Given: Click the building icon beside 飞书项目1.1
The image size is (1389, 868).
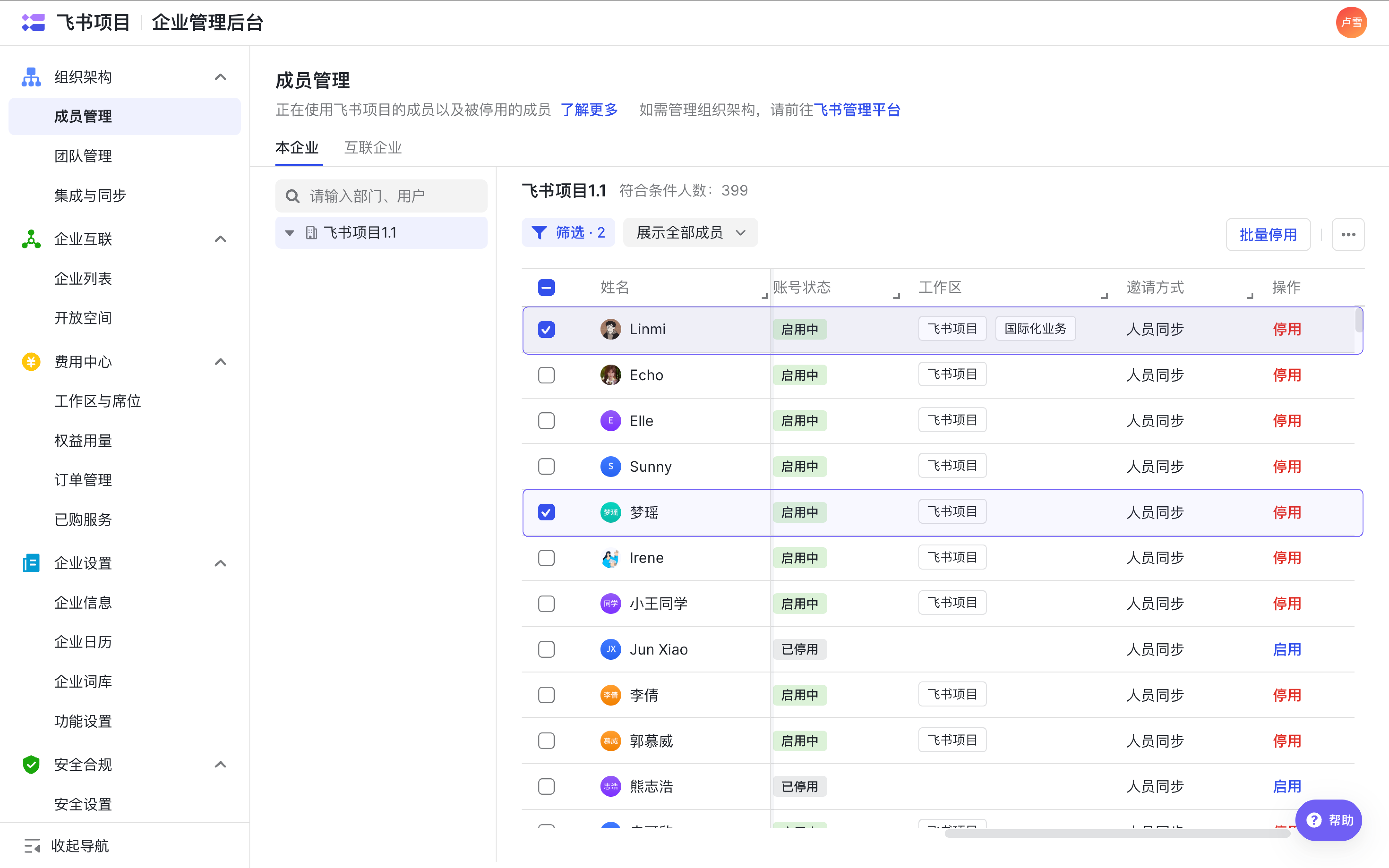Looking at the screenshot, I should 311,233.
